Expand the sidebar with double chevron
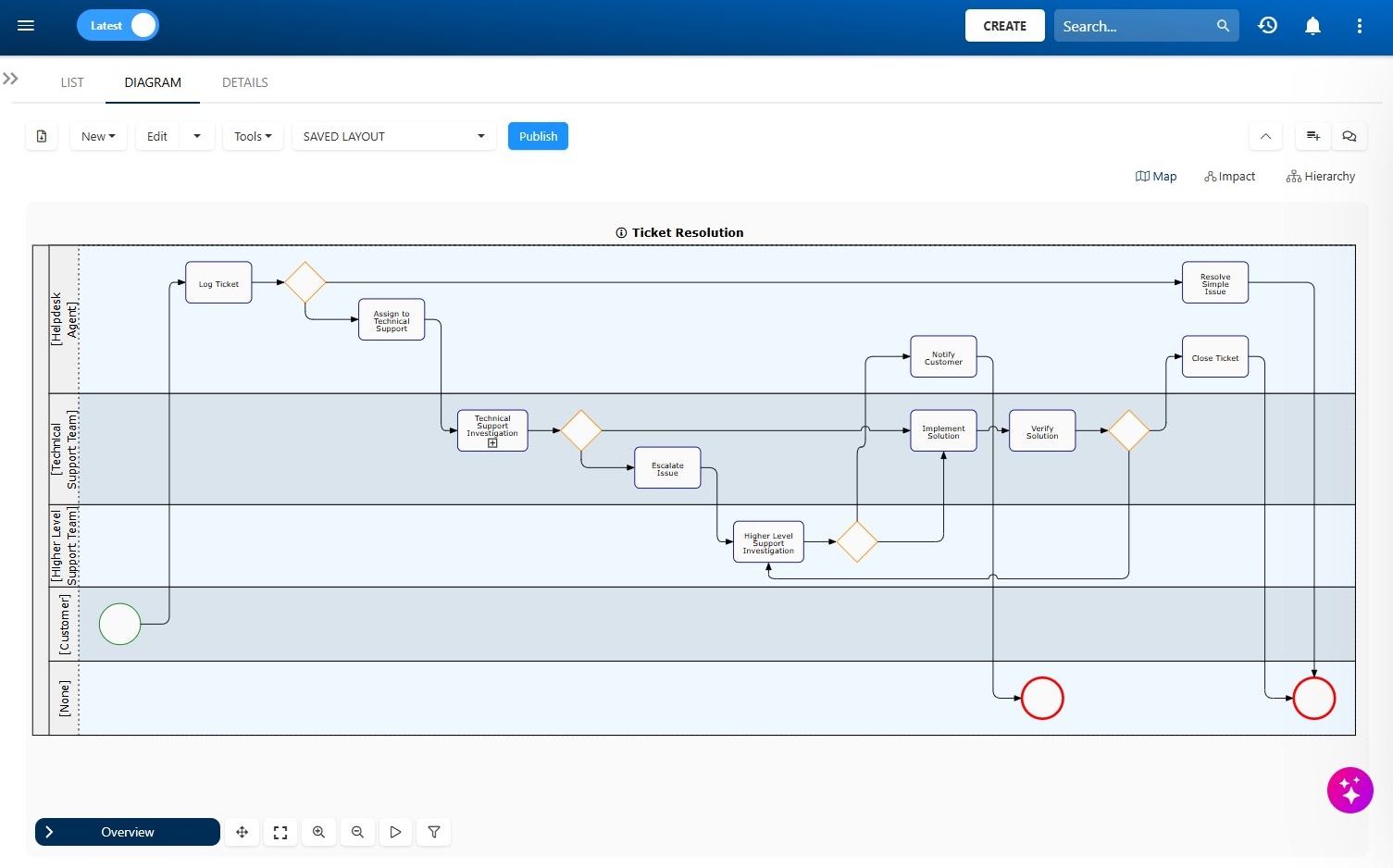The width and height of the screenshot is (1393, 868). coord(11,79)
